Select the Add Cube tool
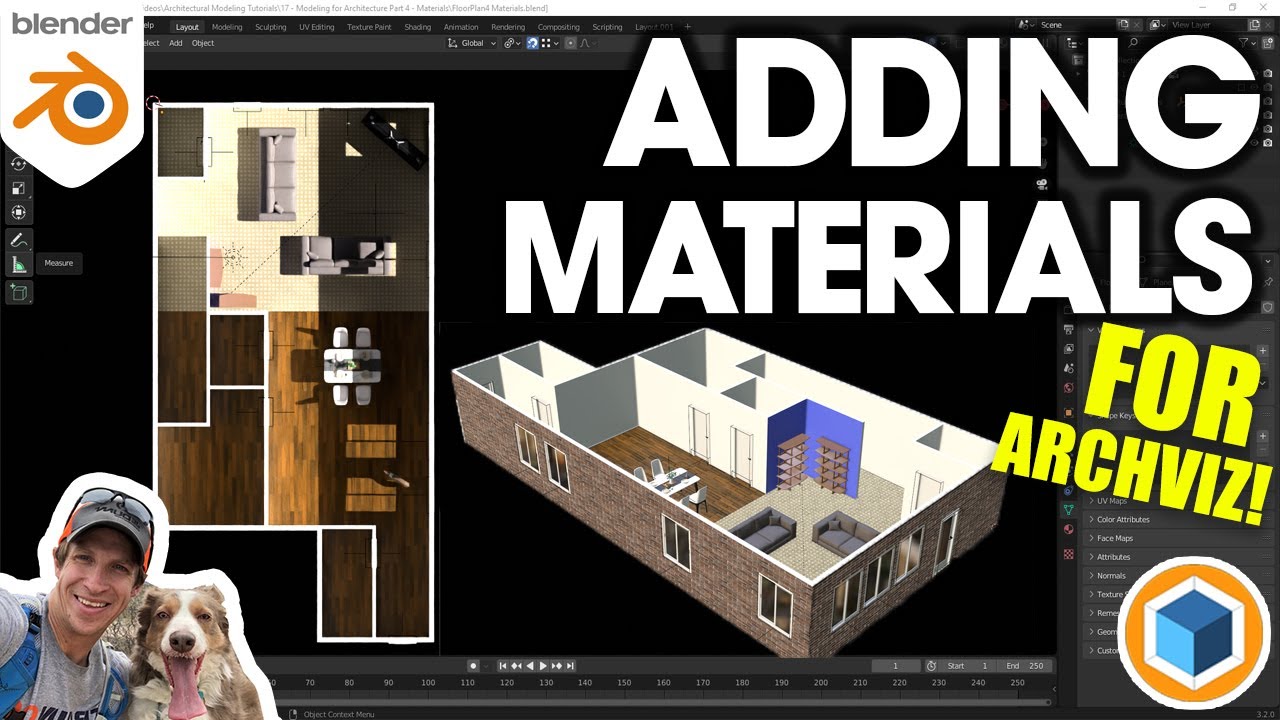The width and height of the screenshot is (1280, 720). click(20, 292)
